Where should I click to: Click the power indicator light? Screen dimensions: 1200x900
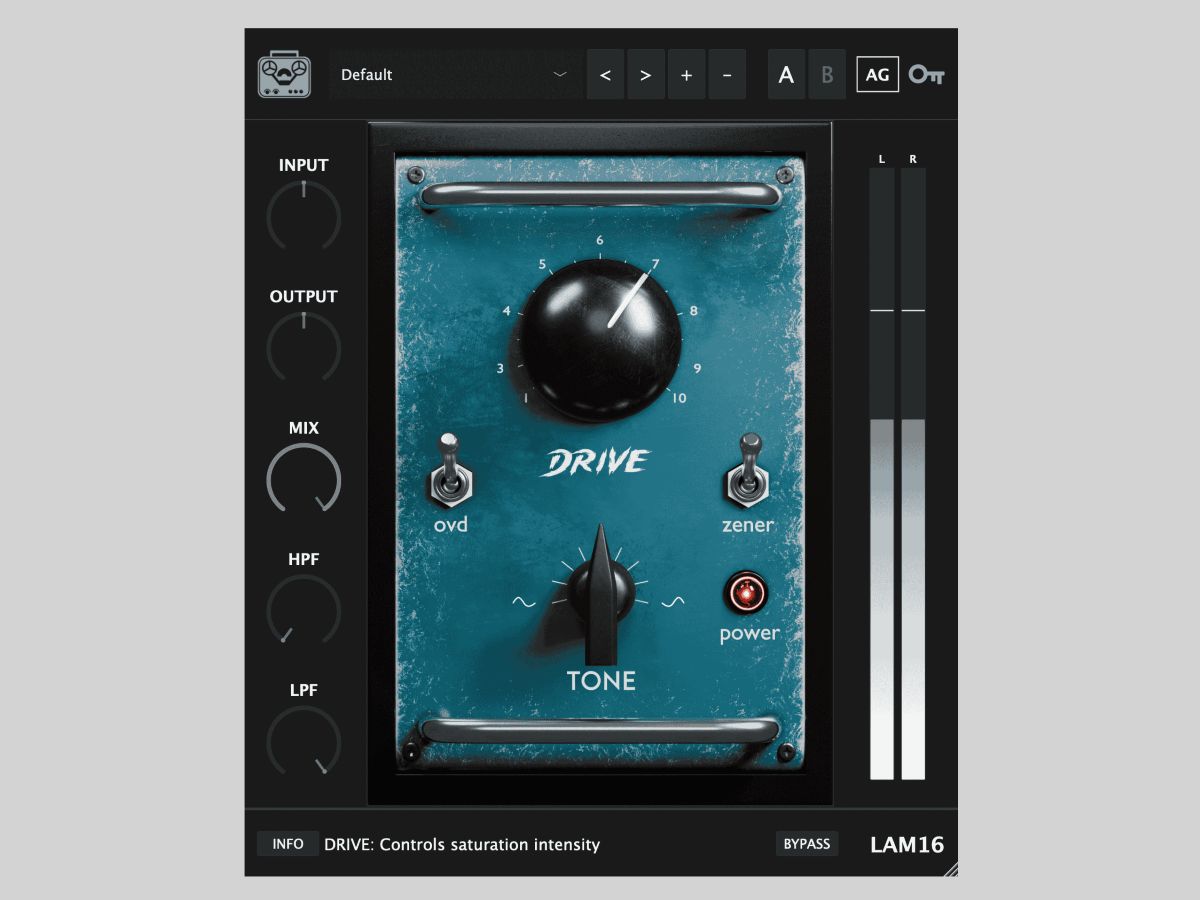click(747, 591)
